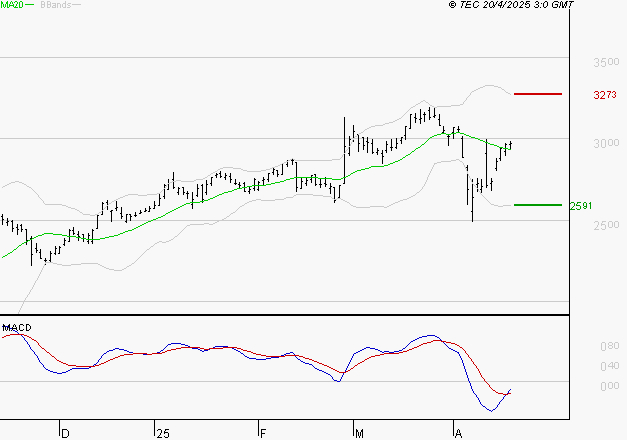627x440 pixels.
Task: Click the 000 MACD axis label
Action: pos(610,386)
